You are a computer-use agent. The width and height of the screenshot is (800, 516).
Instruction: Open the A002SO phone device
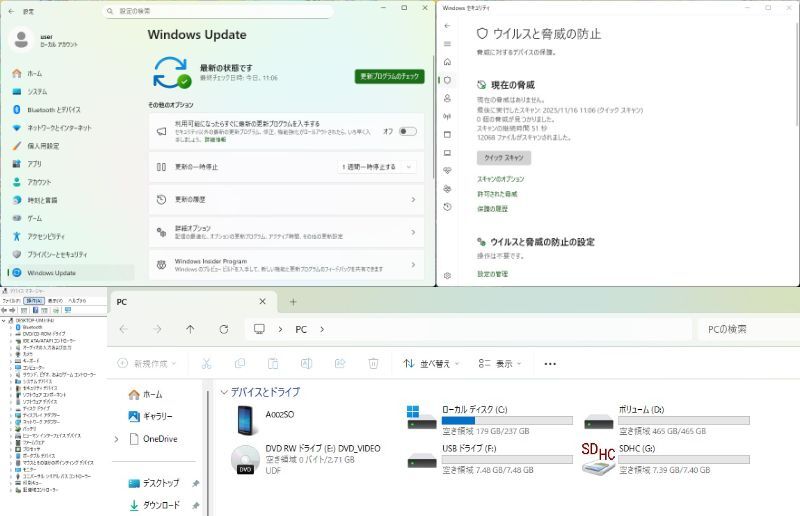(x=265, y=420)
